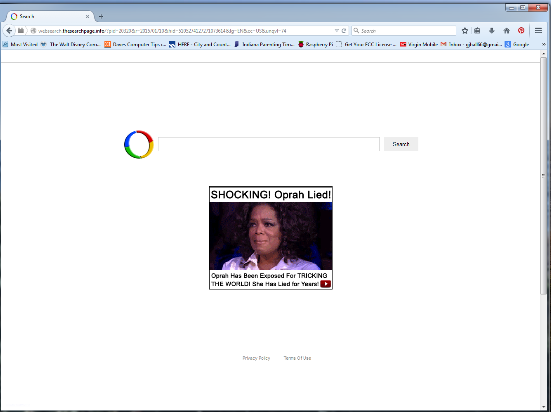Open the SHOCKING Oprah Lied ad headline

click(x=271, y=194)
